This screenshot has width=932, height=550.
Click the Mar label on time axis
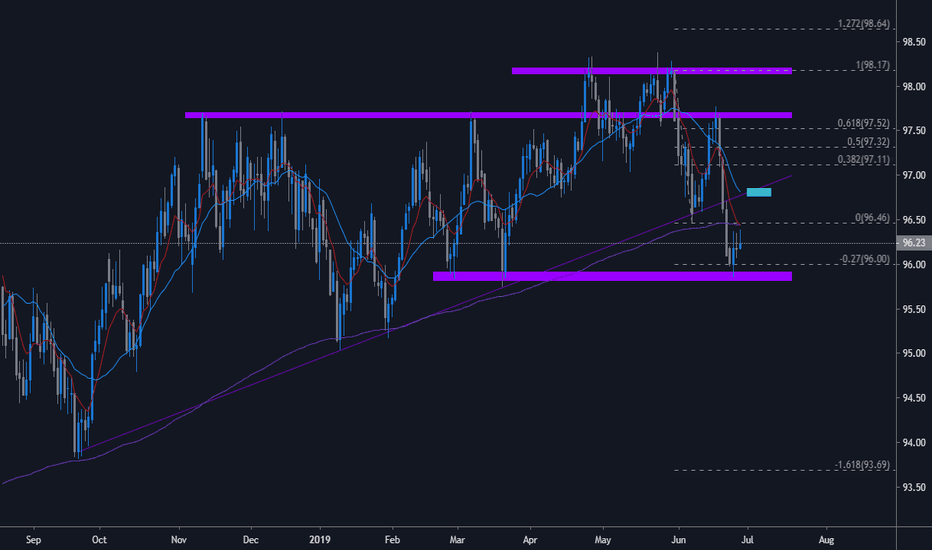456,540
